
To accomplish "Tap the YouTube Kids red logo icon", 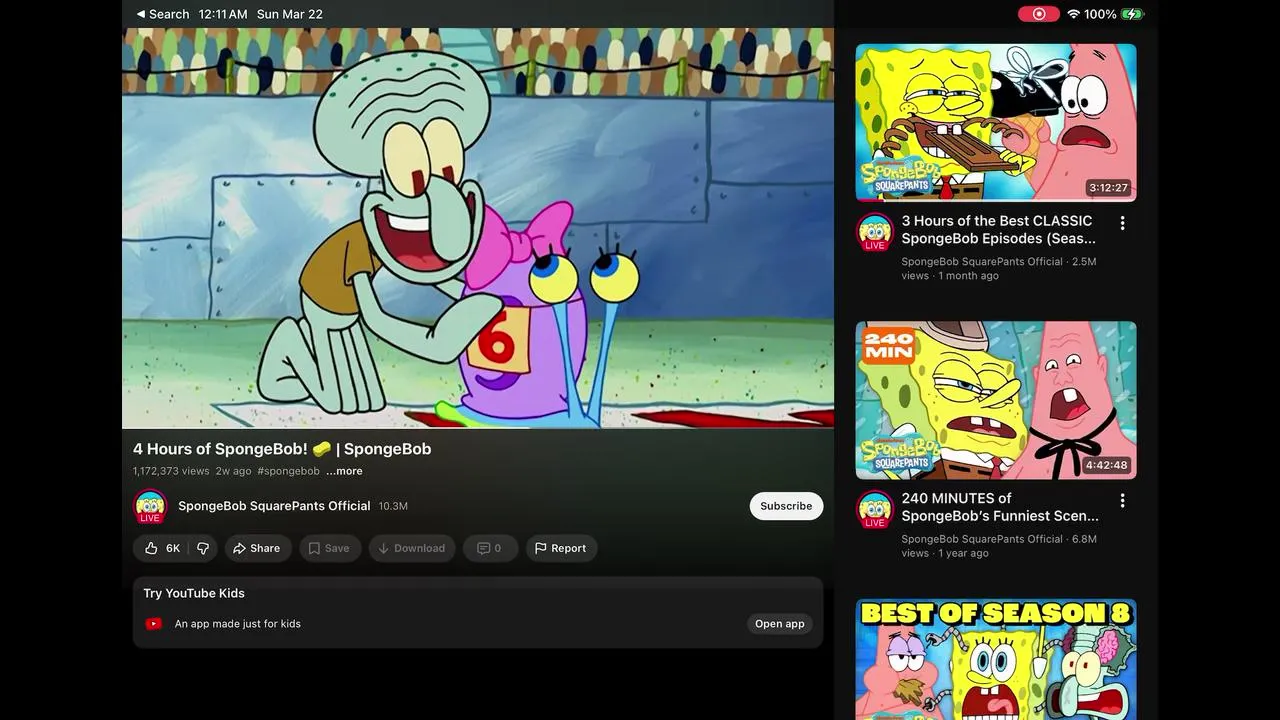I will pos(154,624).
